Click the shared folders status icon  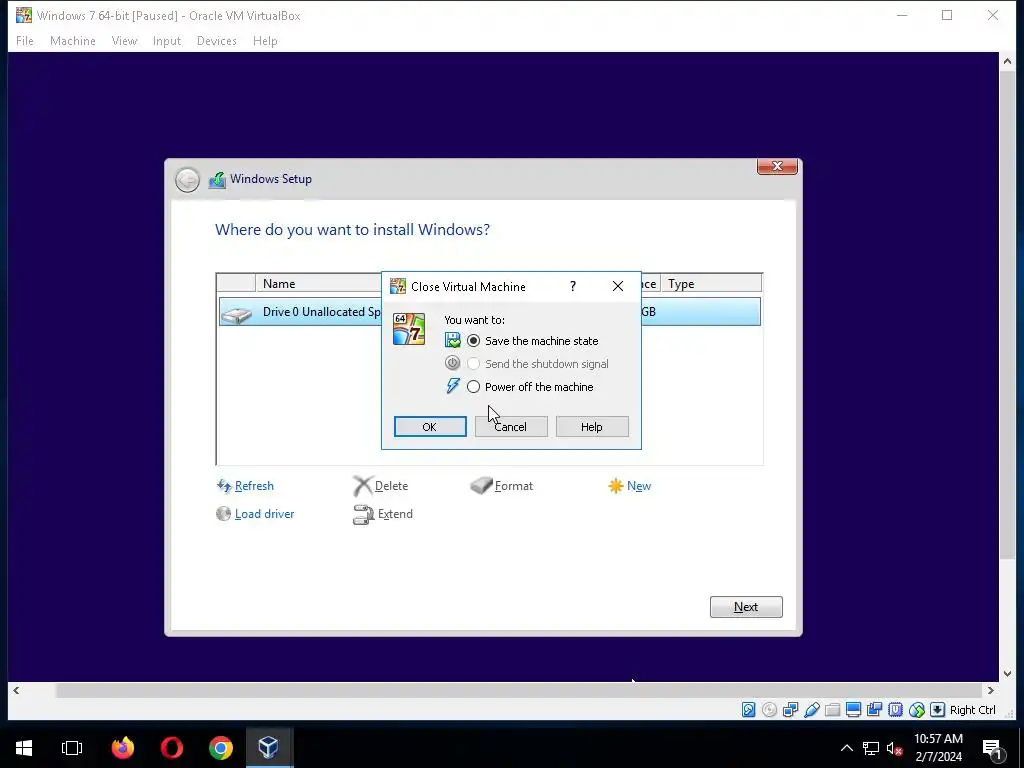click(x=832, y=710)
